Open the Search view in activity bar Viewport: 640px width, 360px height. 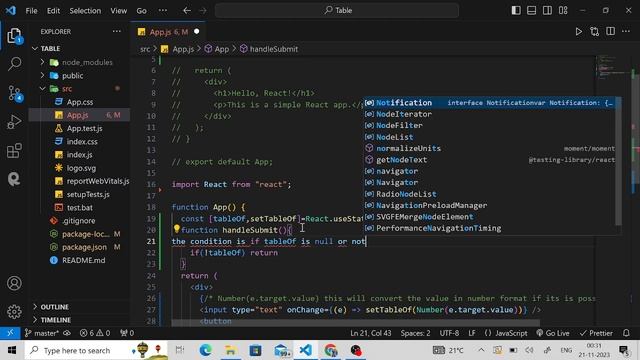click(14, 64)
